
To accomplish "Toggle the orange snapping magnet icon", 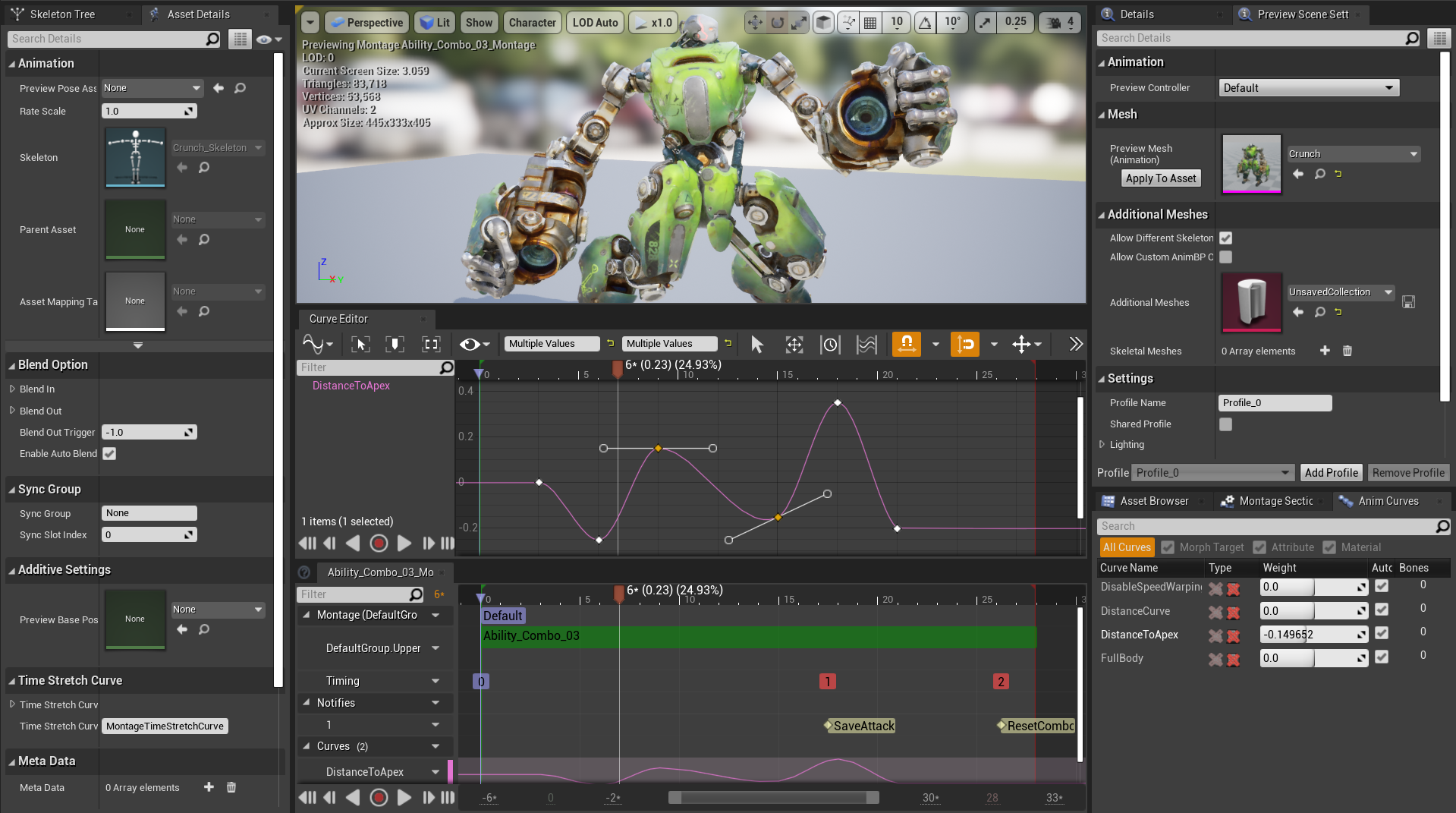I will point(906,344).
